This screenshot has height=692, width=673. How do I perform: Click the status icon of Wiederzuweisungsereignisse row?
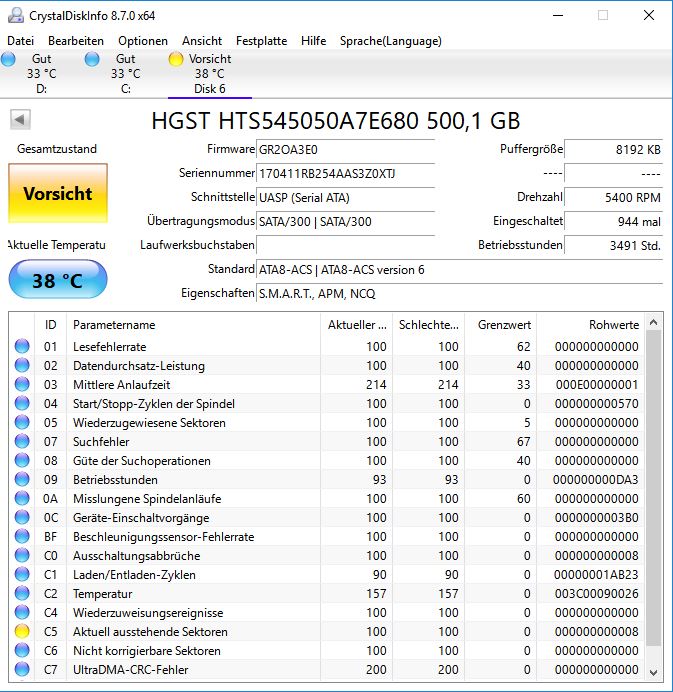click(x=22, y=612)
